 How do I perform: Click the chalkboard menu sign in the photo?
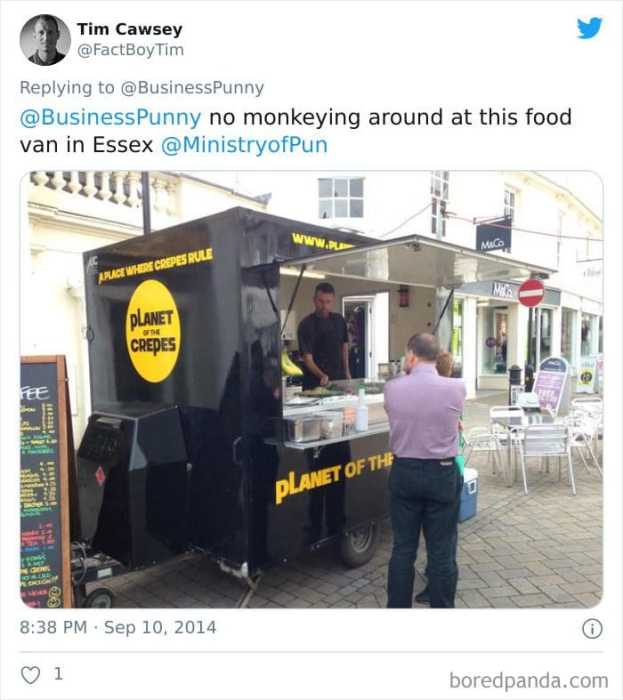coord(45,482)
